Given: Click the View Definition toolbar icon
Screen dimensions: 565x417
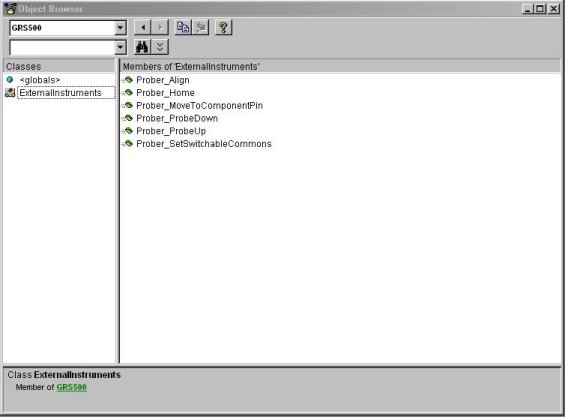Looking at the screenshot, I should pyautogui.click(x=200, y=27).
